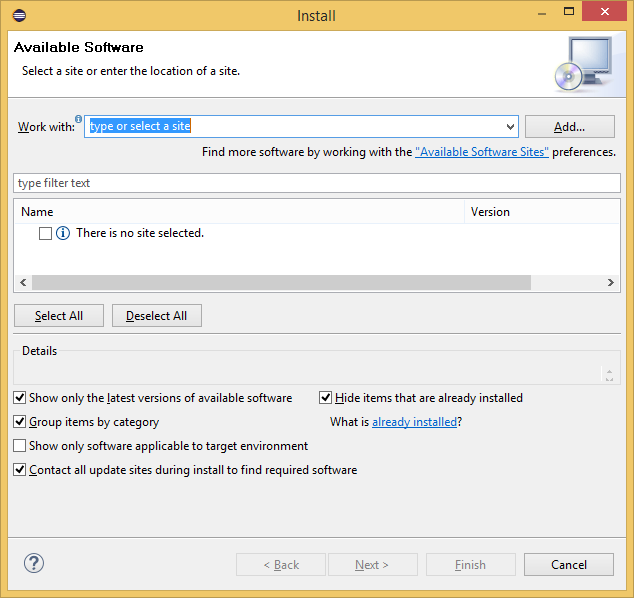Disable 'Group items by category'
The image size is (634, 598).
point(20,422)
